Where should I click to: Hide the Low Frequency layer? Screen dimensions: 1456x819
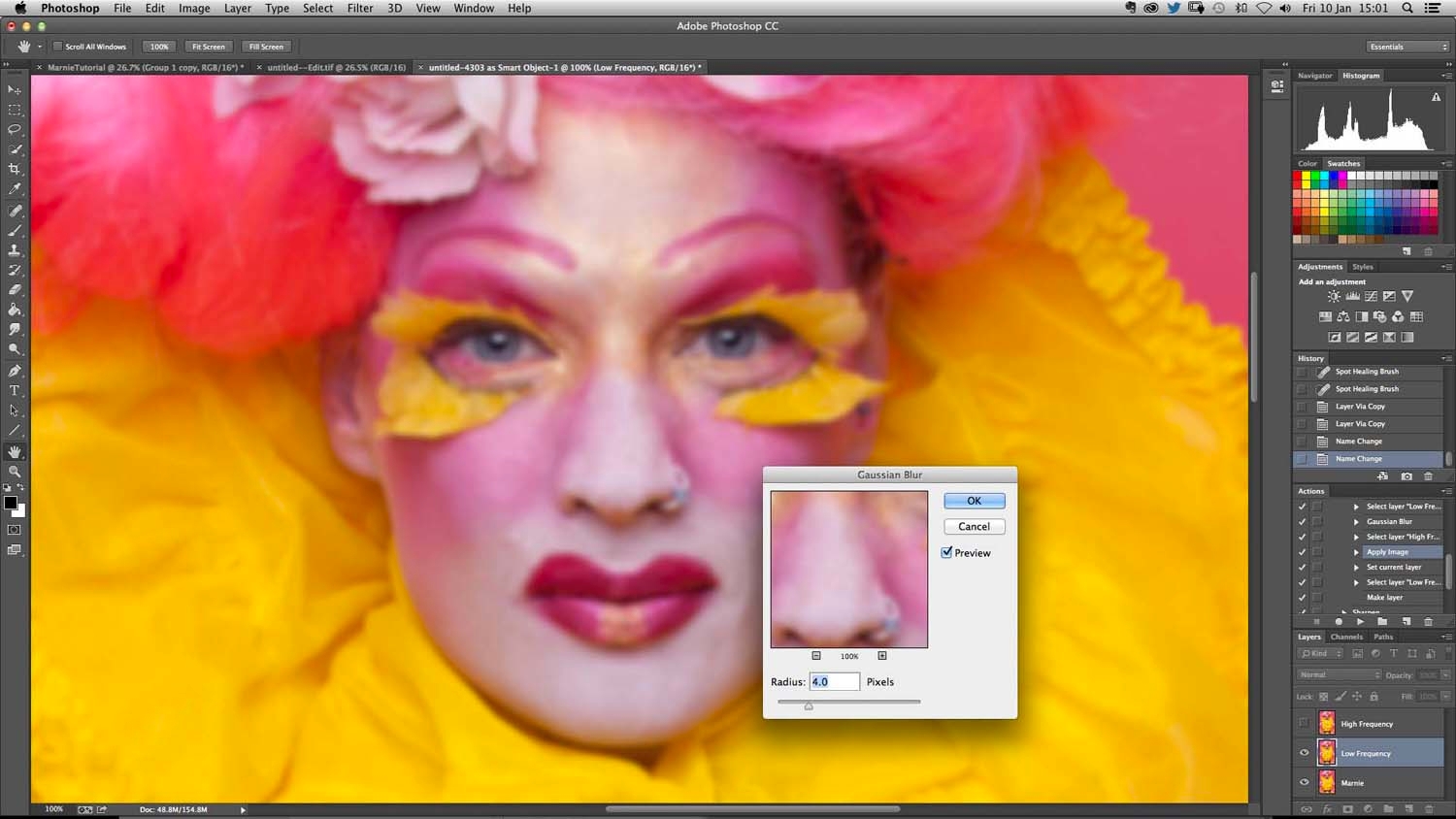pyautogui.click(x=1304, y=753)
